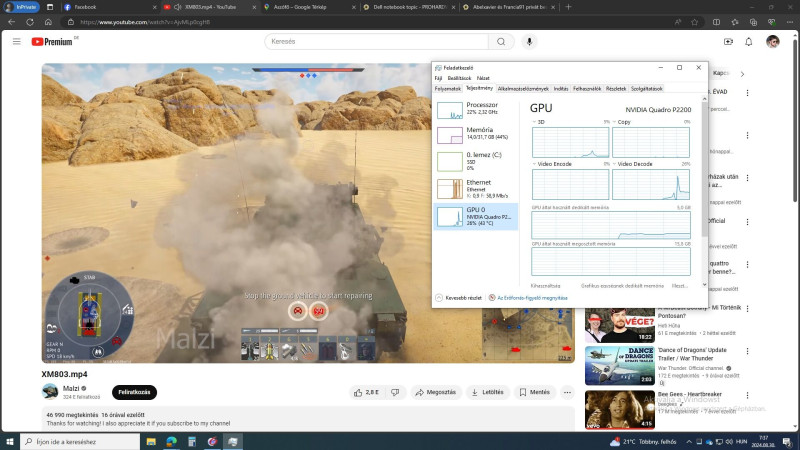The width and height of the screenshot is (800, 450).
Task: Like the XM803 video
Action: pyautogui.click(x=366, y=392)
